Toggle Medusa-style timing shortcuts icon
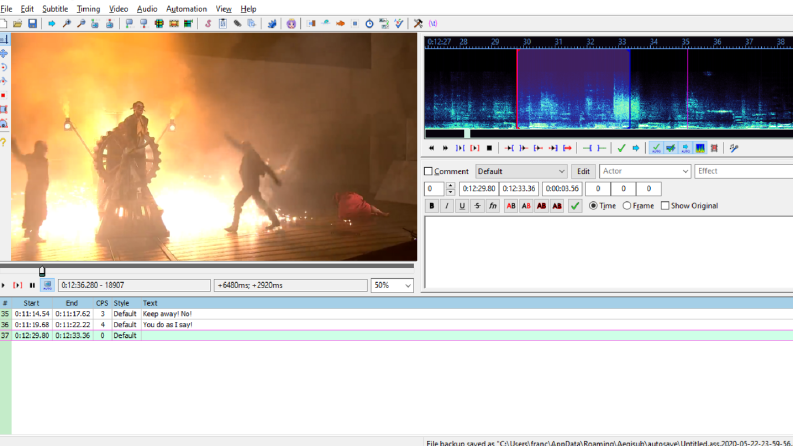Image resolution: width=793 pixels, height=446 pixels. (x=714, y=148)
